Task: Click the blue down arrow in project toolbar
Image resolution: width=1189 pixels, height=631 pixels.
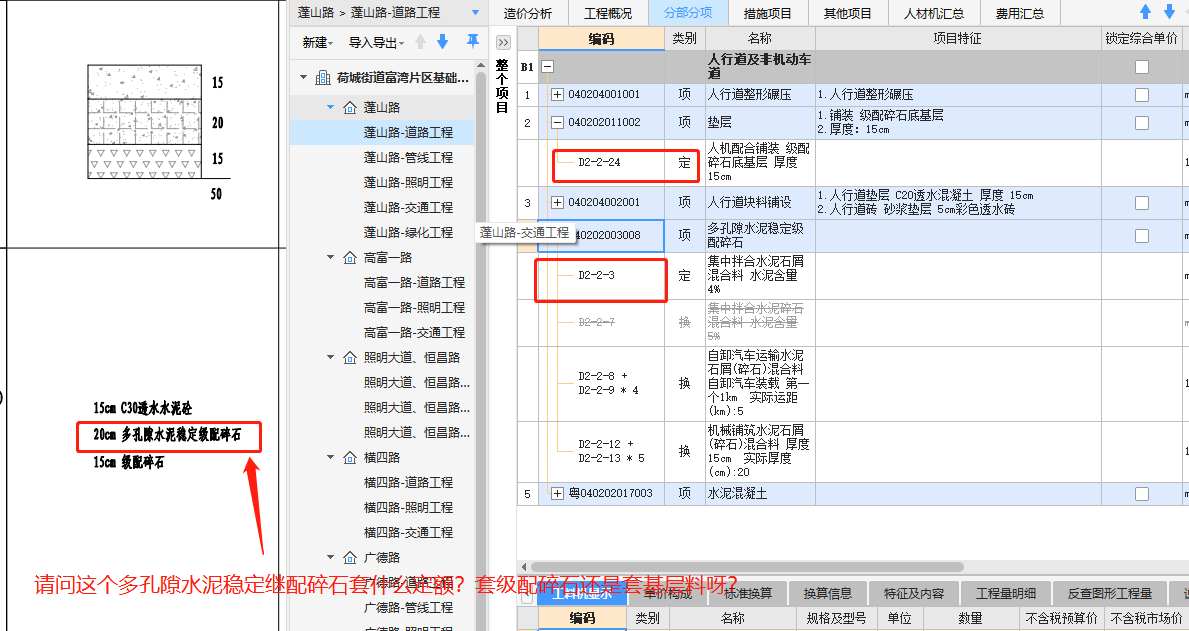Action: (x=443, y=42)
